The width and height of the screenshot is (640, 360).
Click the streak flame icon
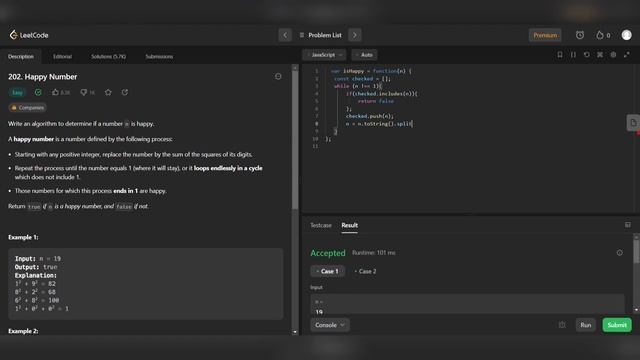tap(600, 35)
